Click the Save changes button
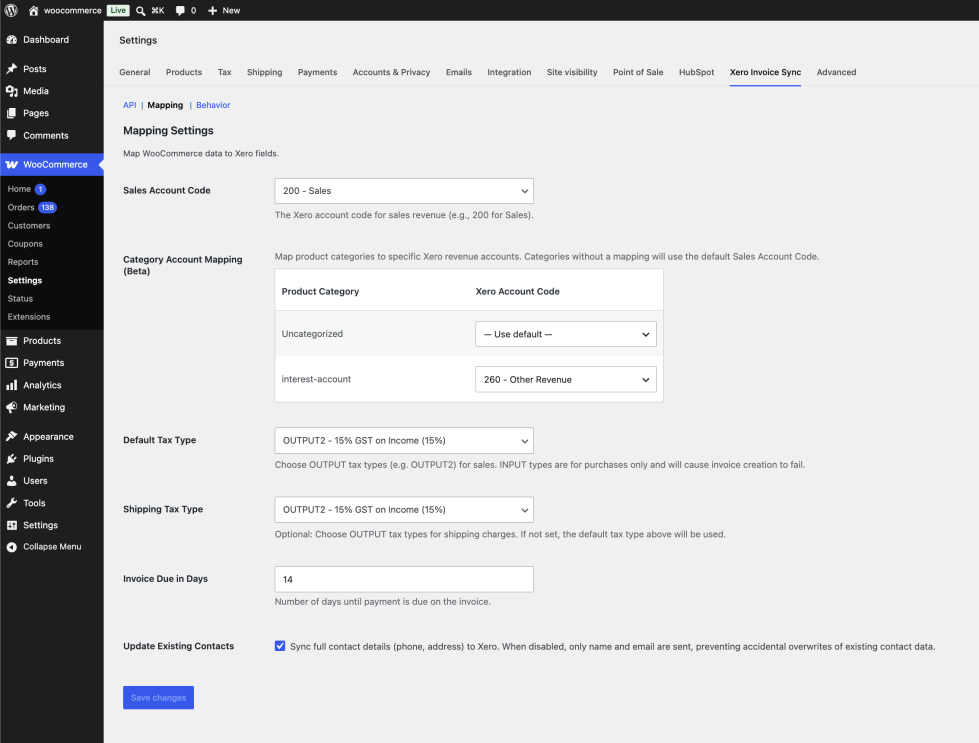Image resolution: width=979 pixels, height=743 pixels. [x=159, y=697]
